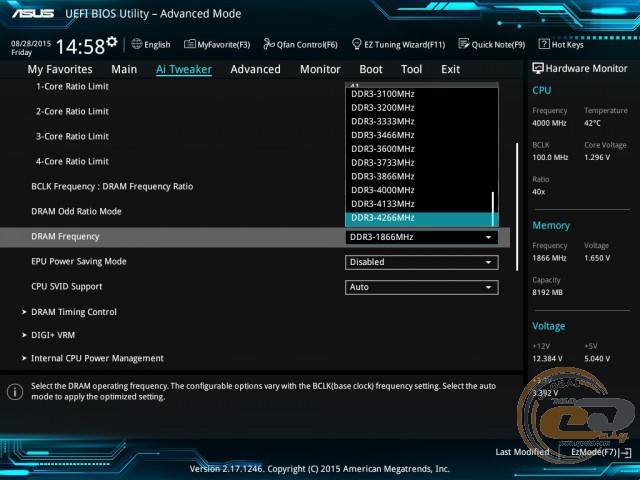Go to the Advanced tab
This screenshot has width=640, height=480.
click(256, 69)
